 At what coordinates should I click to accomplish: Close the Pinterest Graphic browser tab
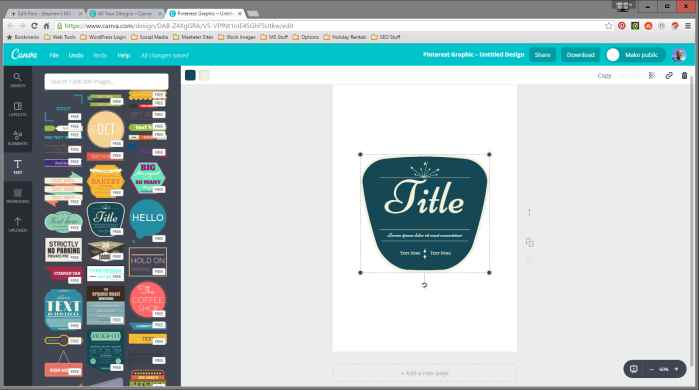click(239, 14)
